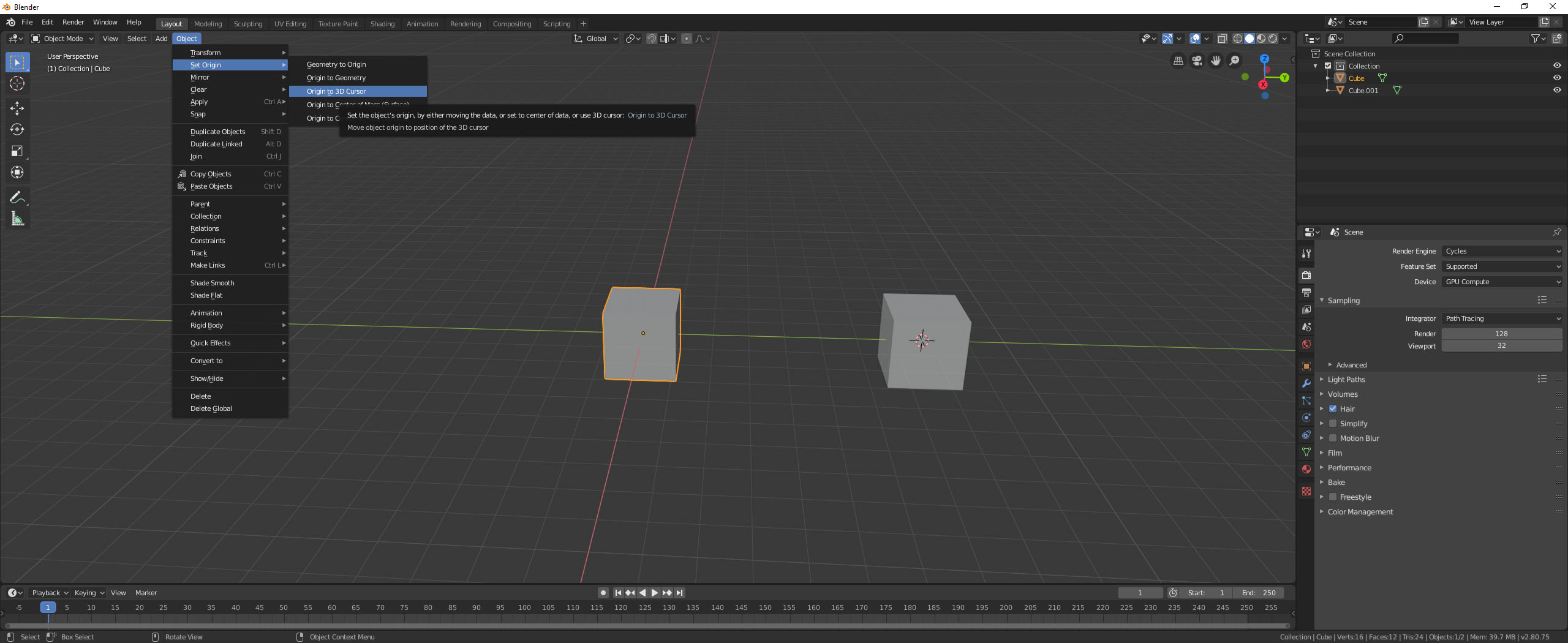
Task: Select the Transform tool in the toolbar
Action: coord(17,172)
